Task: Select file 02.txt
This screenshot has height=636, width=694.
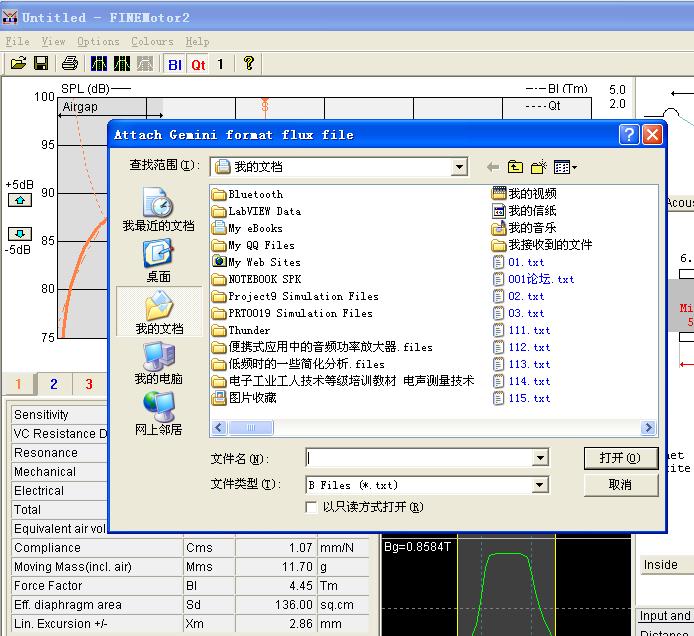Action: point(518,296)
